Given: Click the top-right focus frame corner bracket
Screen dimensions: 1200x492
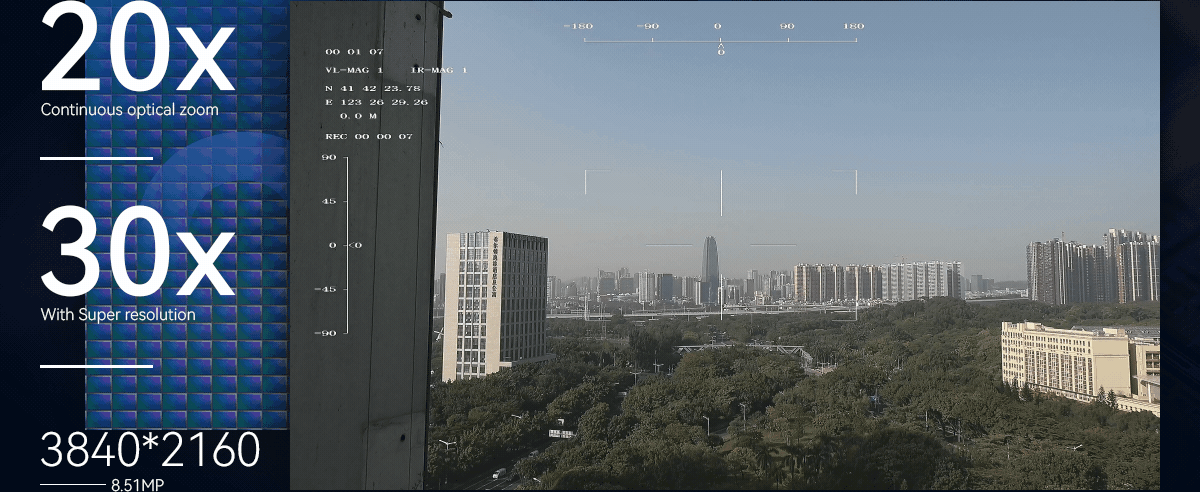Looking at the screenshot, I should 853,175.
